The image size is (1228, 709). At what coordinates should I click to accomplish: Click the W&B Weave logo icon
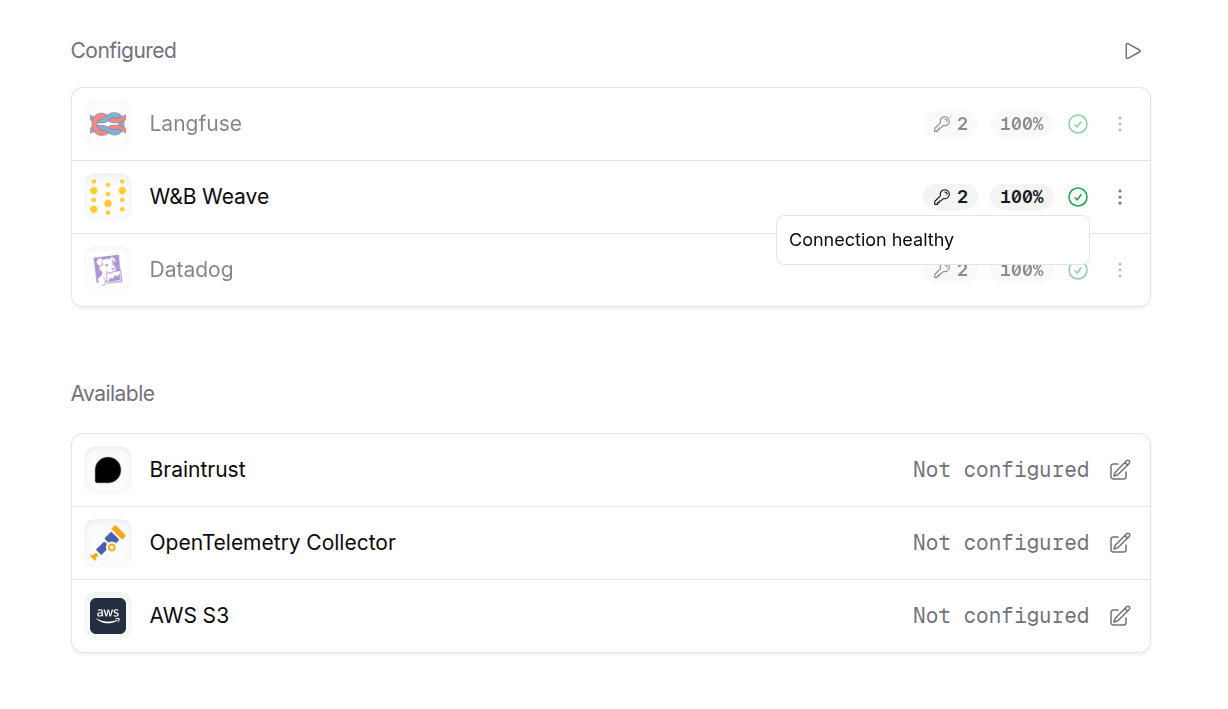pyautogui.click(x=108, y=197)
